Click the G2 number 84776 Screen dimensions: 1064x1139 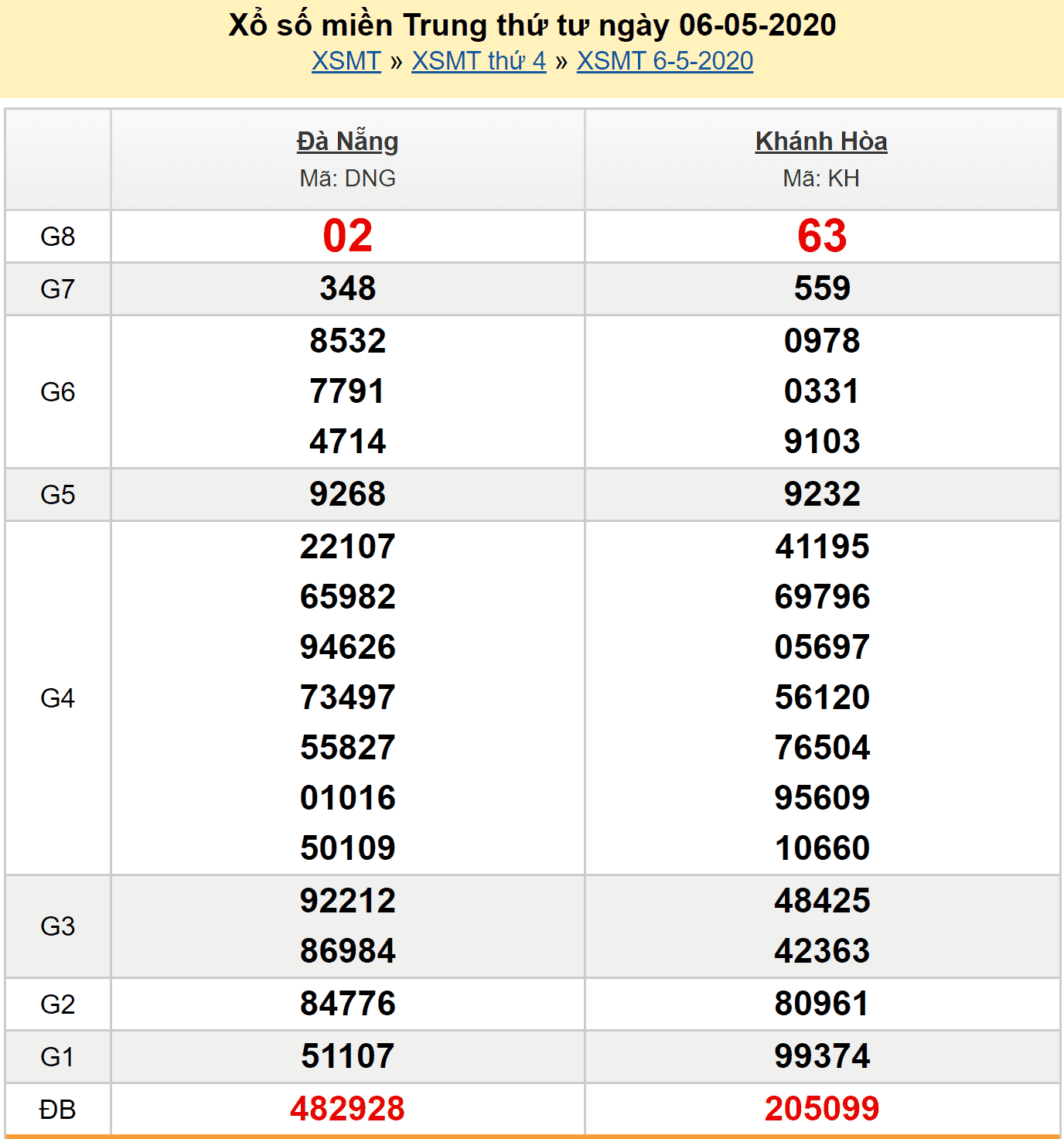click(348, 1004)
